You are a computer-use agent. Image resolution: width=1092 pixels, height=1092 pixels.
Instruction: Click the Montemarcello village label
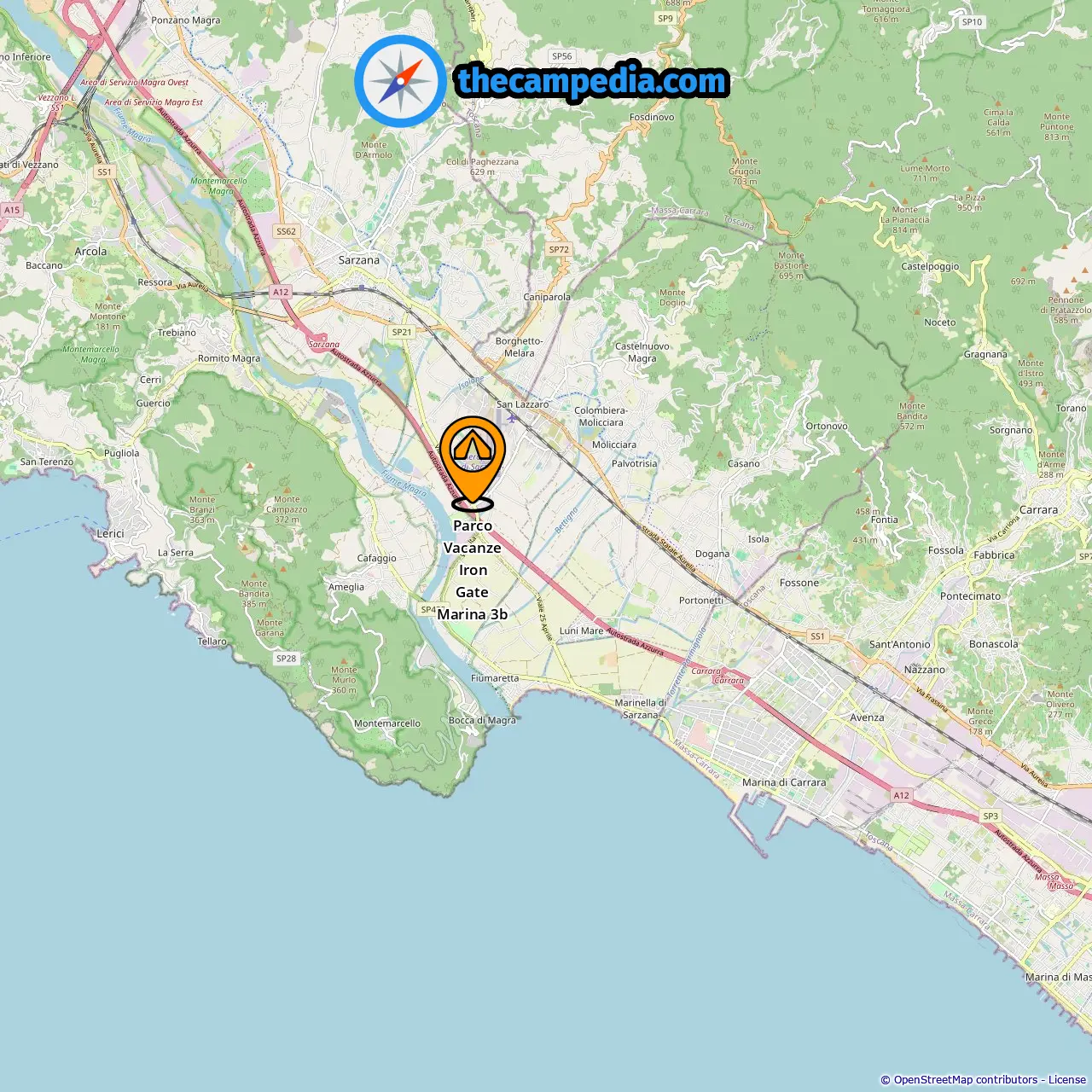pyautogui.click(x=387, y=723)
